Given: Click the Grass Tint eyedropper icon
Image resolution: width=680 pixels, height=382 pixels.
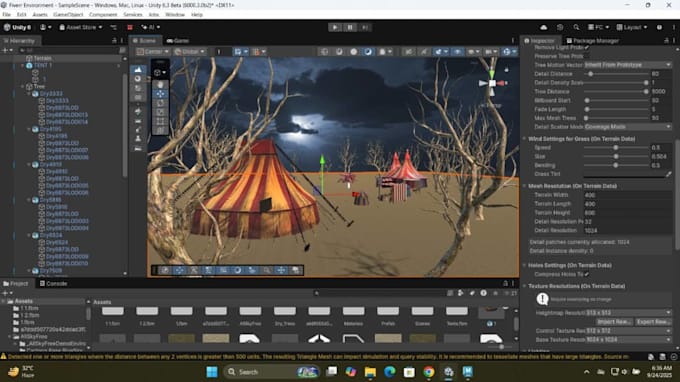Looking at the screenshot, I should (669, 174).
